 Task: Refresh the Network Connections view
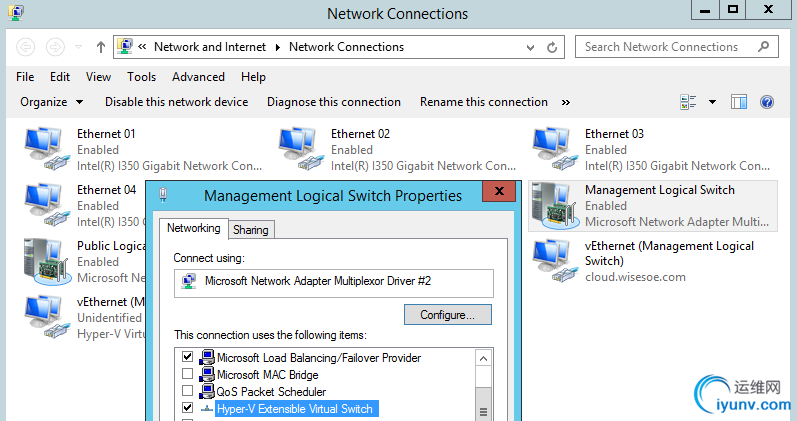[552, 47]
